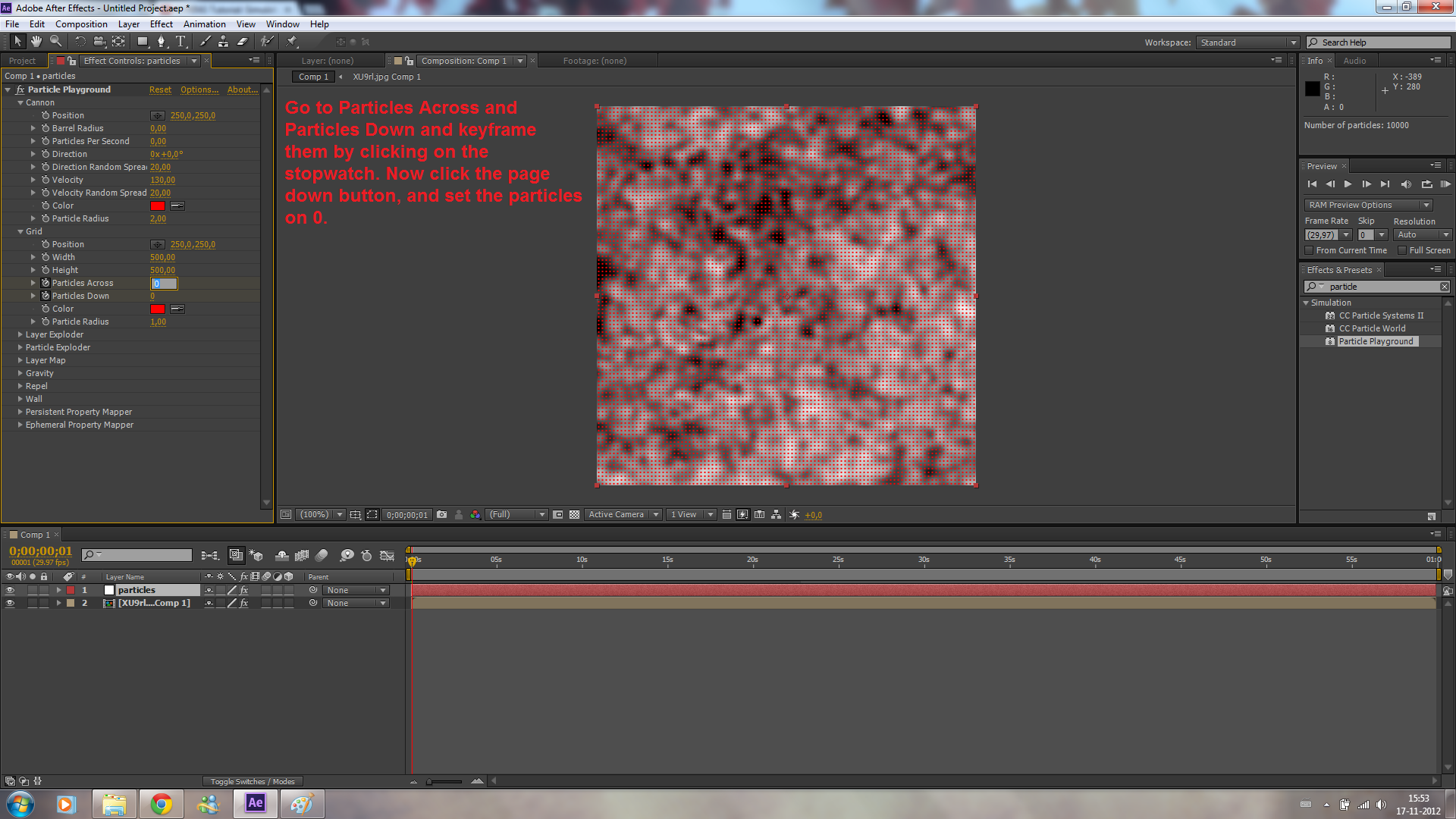
Task: Take a snapshot with the camera icon
Action: pyautogui.click(x=441, y=514)
